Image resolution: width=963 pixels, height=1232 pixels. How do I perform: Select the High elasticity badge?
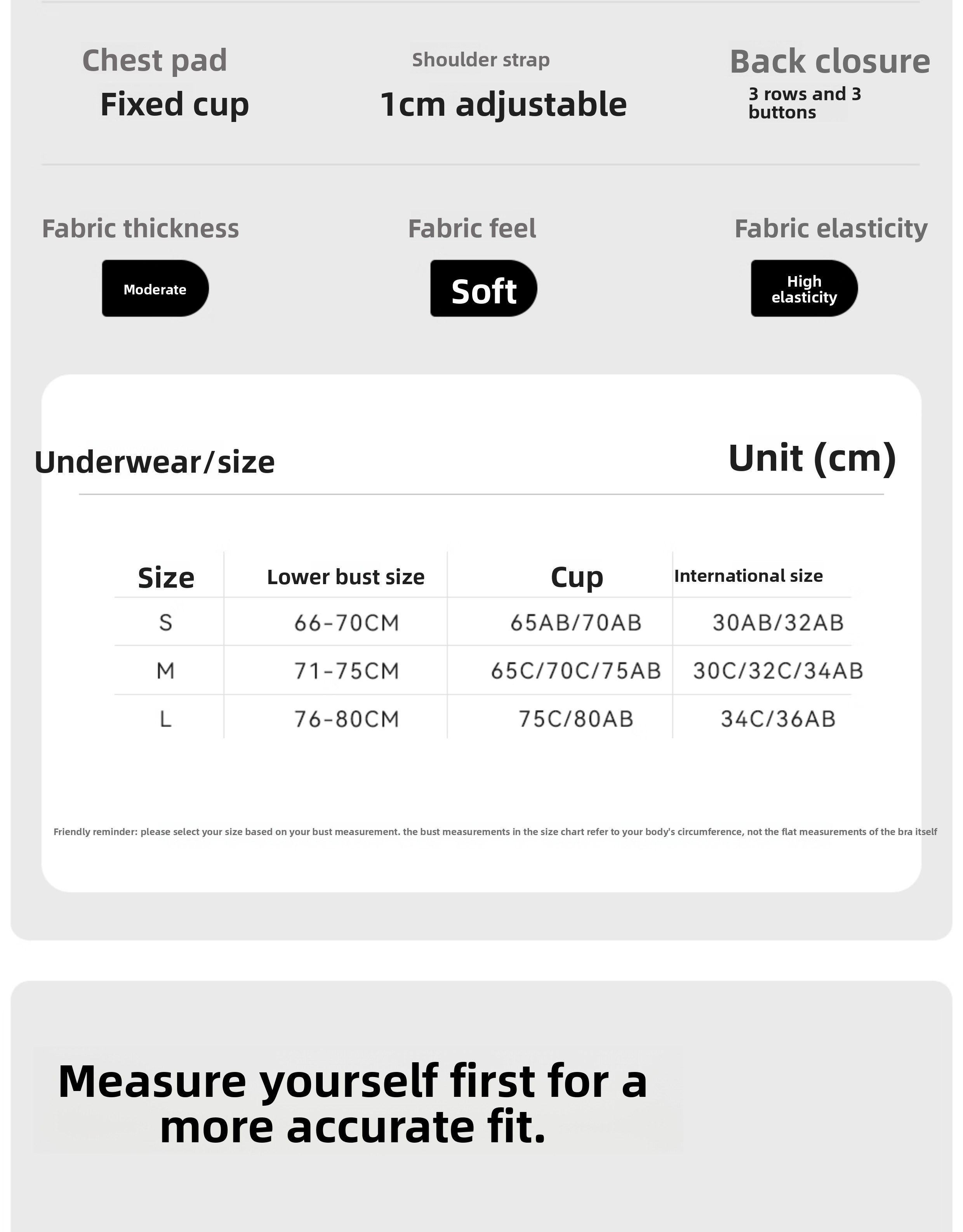coord(803,289)
